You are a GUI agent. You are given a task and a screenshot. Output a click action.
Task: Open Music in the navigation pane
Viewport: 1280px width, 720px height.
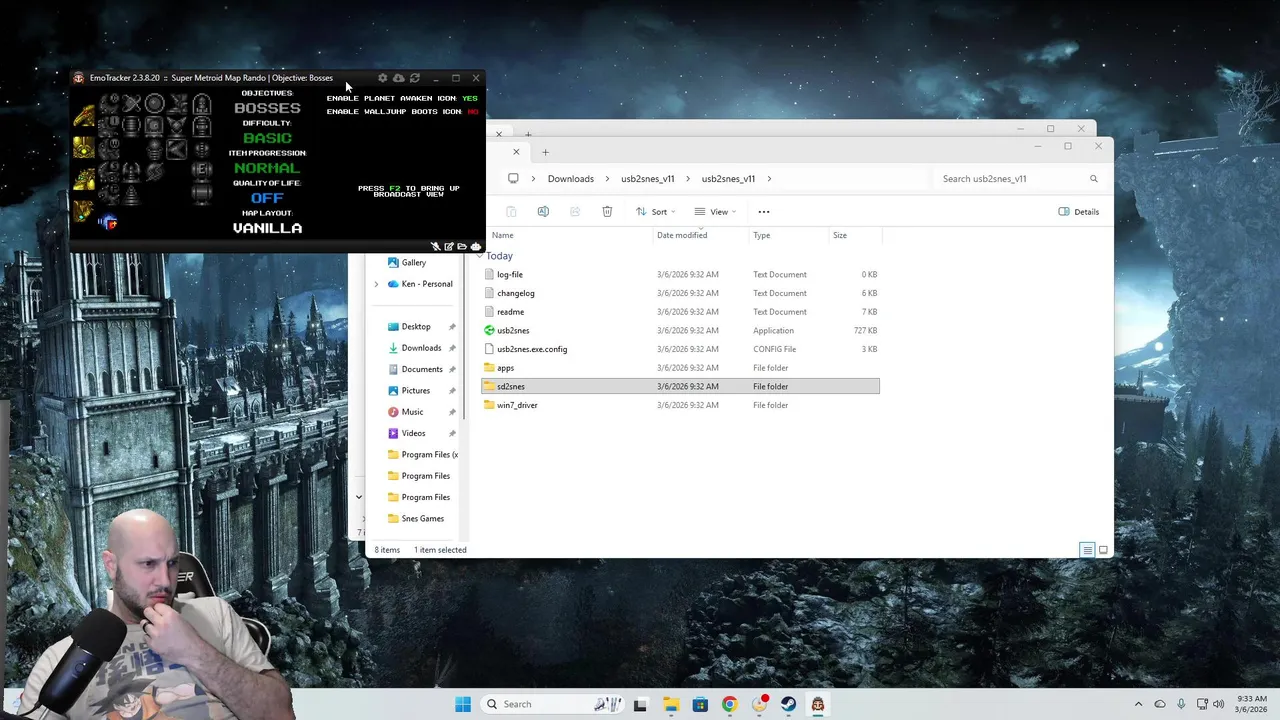tap(412, 412)
